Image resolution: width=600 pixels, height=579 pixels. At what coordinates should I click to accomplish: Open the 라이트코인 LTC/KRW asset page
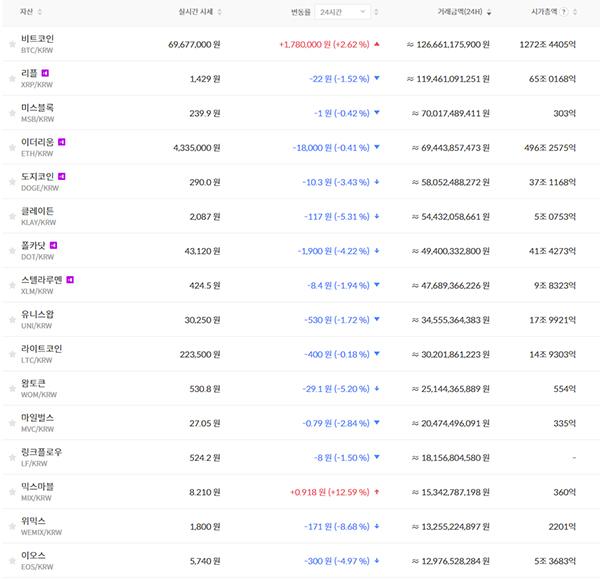click(41, 355)
